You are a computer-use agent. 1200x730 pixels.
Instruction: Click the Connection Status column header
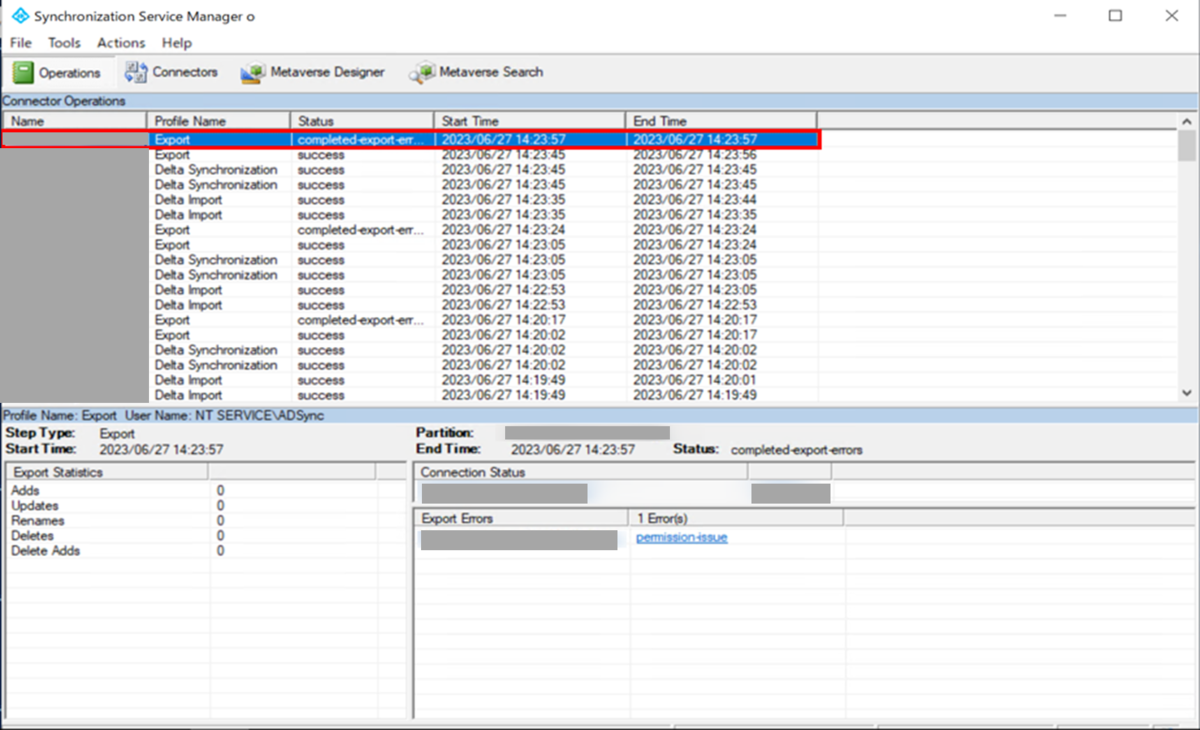click(x=580, y=472)
